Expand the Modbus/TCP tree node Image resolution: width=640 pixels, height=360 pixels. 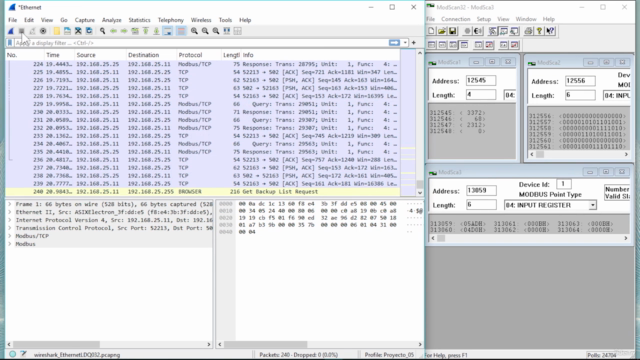click(x=9, y=236)
